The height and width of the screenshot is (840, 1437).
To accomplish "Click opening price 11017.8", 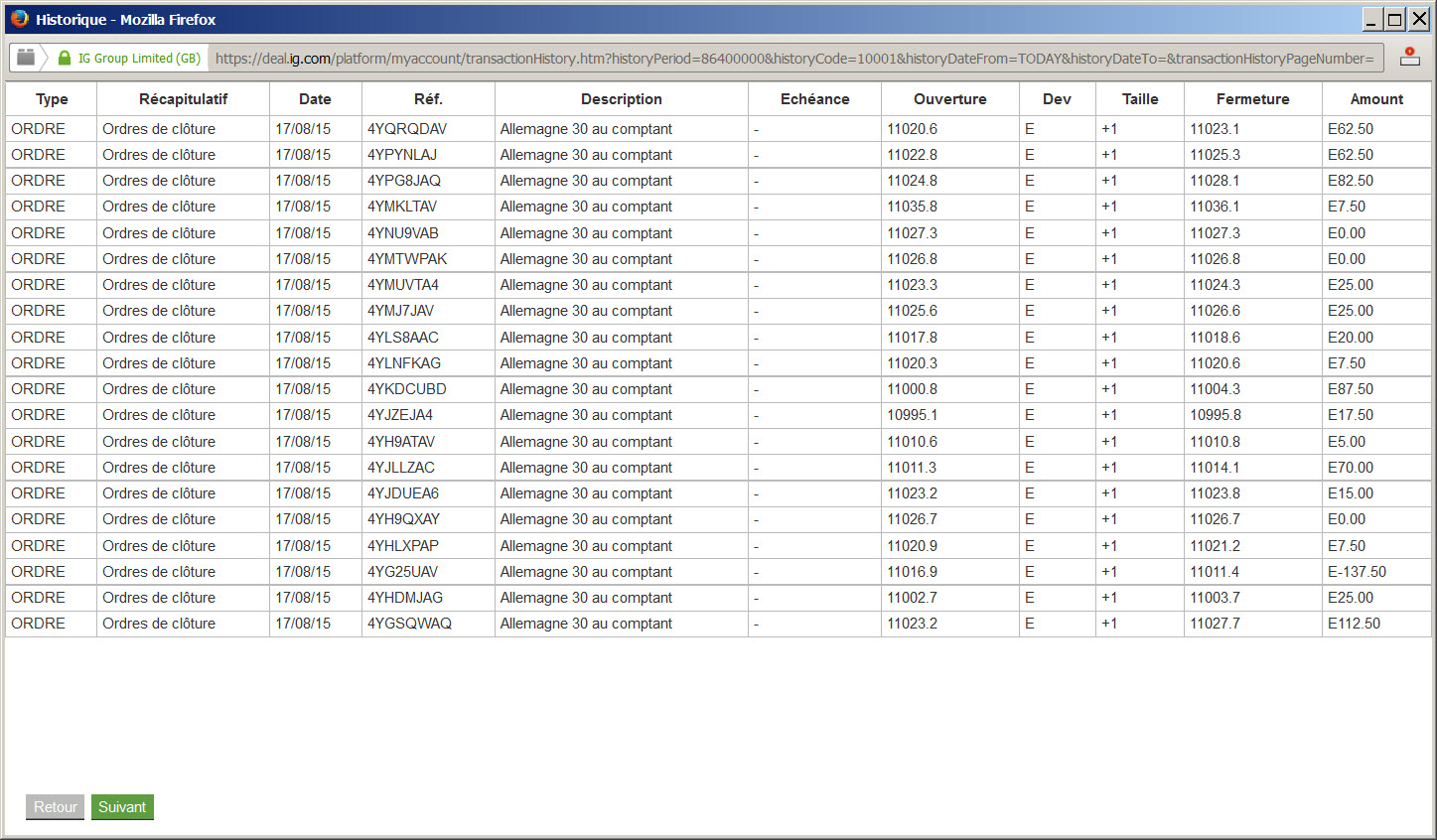I will [x=912, y=338].
